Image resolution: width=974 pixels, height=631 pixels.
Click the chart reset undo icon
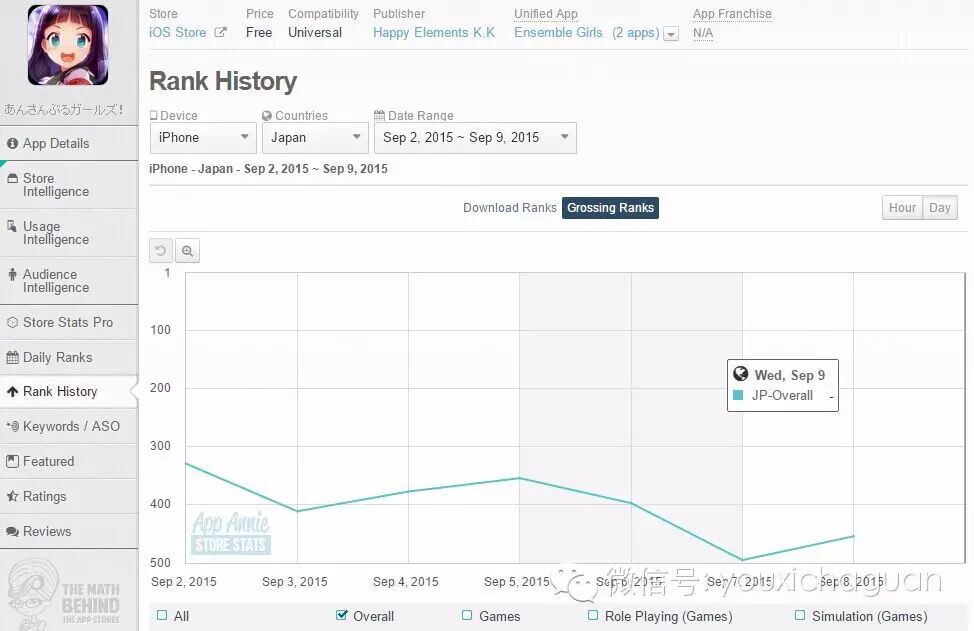pos(161,251)
